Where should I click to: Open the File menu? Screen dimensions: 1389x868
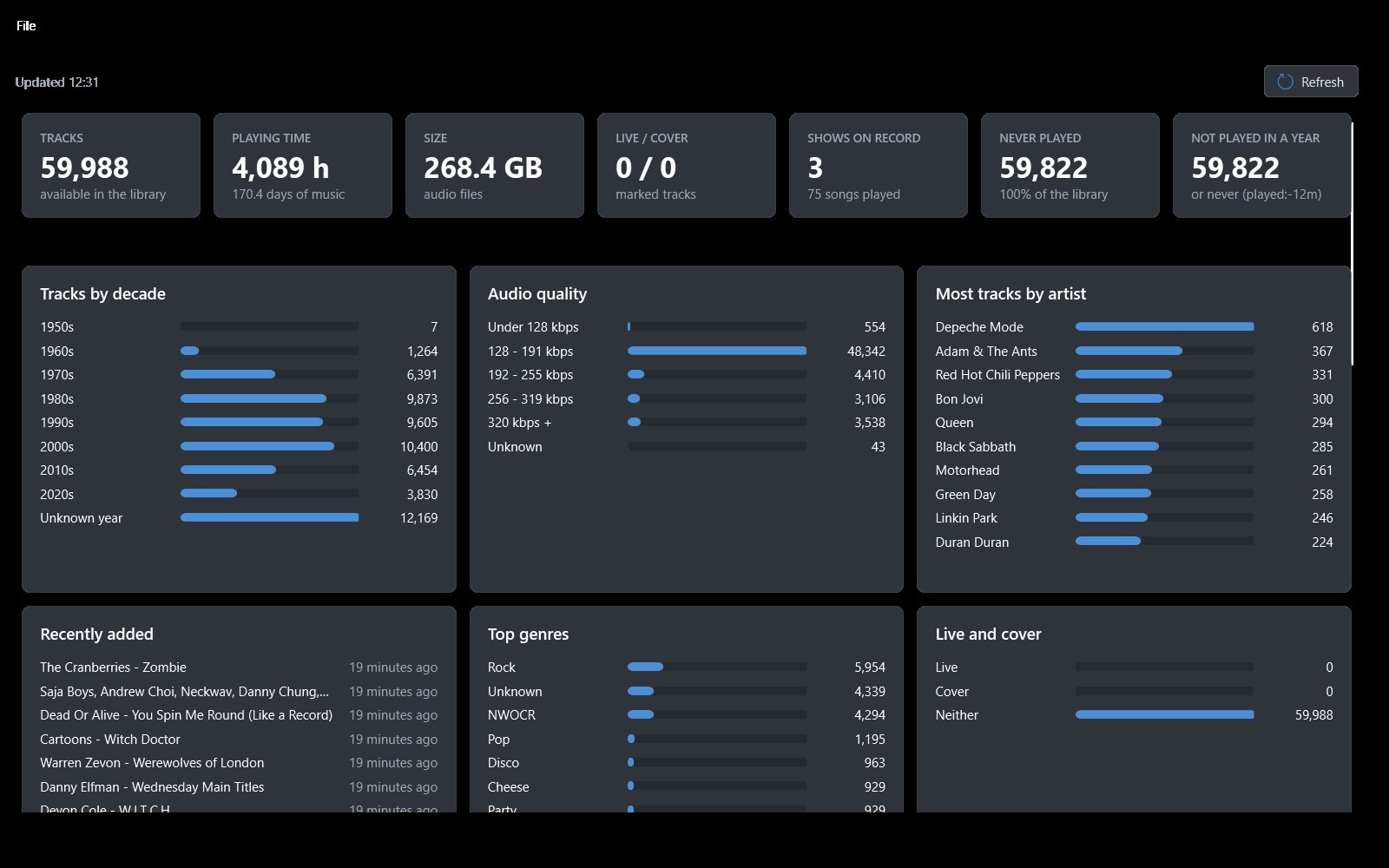tap(26, 26)
